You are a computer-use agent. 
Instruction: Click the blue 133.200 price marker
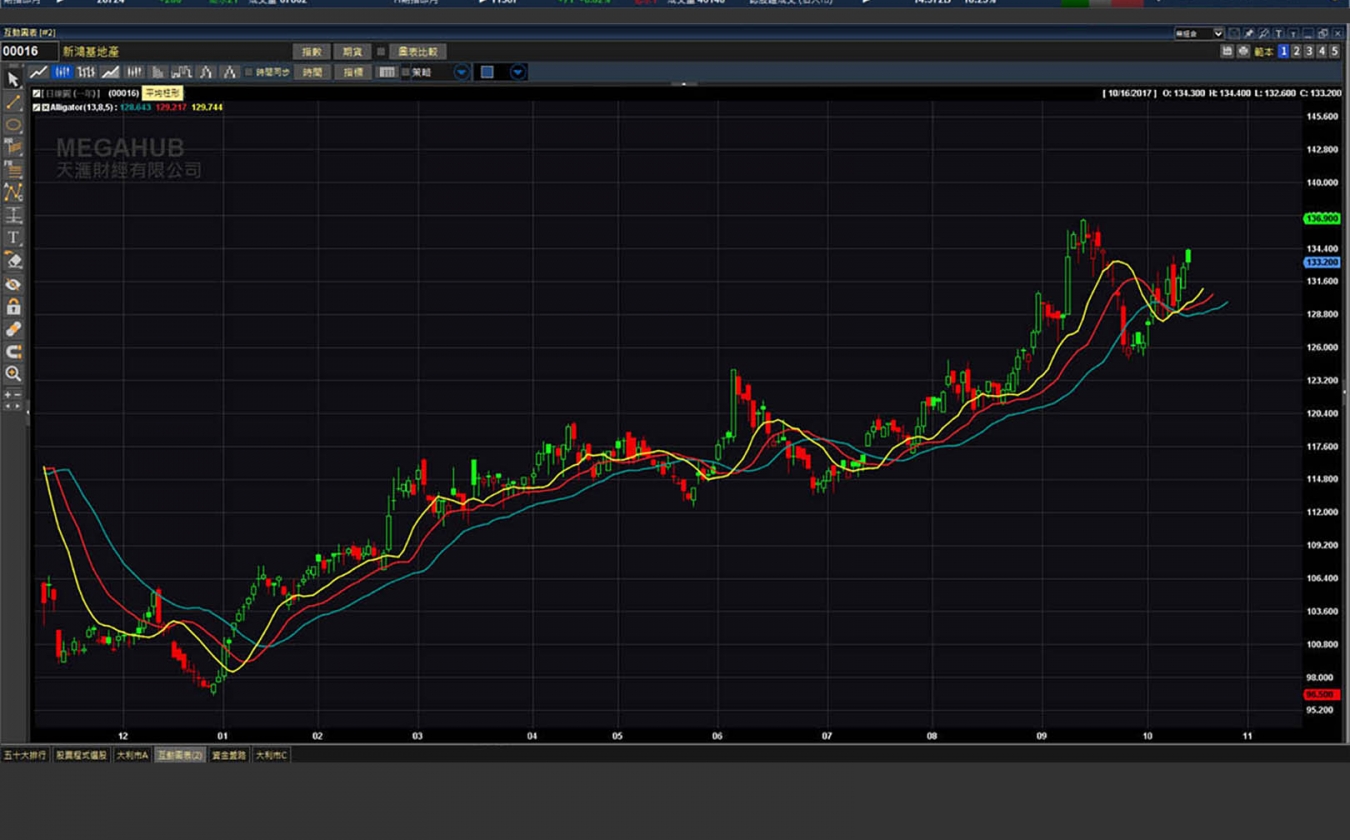point(1322,262)
